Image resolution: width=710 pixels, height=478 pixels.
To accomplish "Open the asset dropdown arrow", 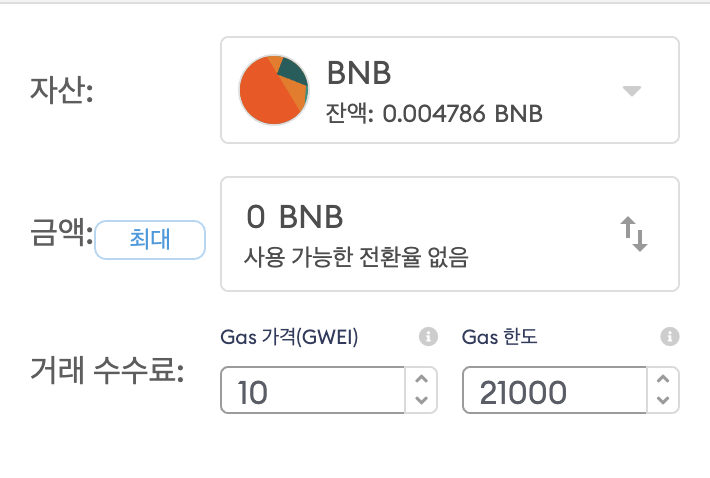I will point(632,91).
